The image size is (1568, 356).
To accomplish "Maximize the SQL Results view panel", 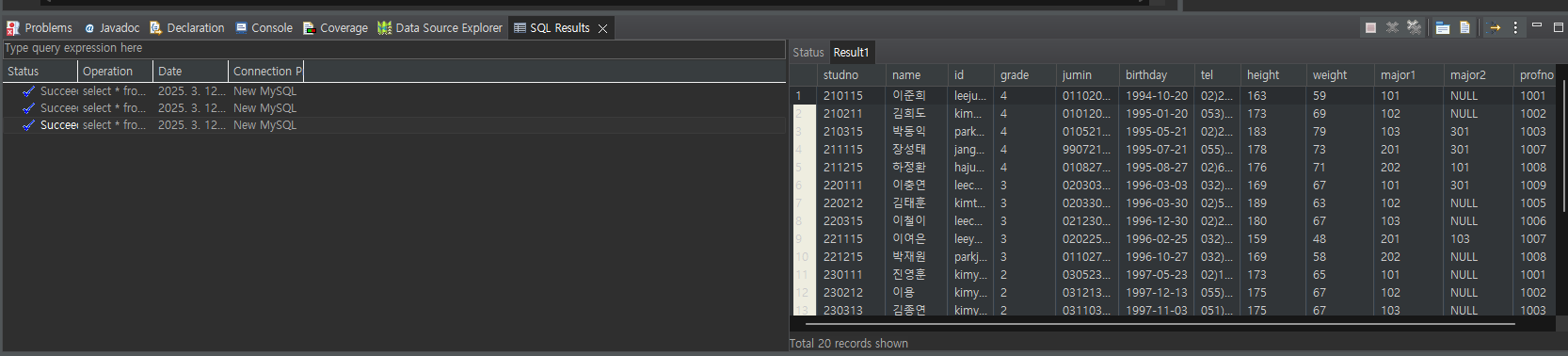I will click(1558, 26).
